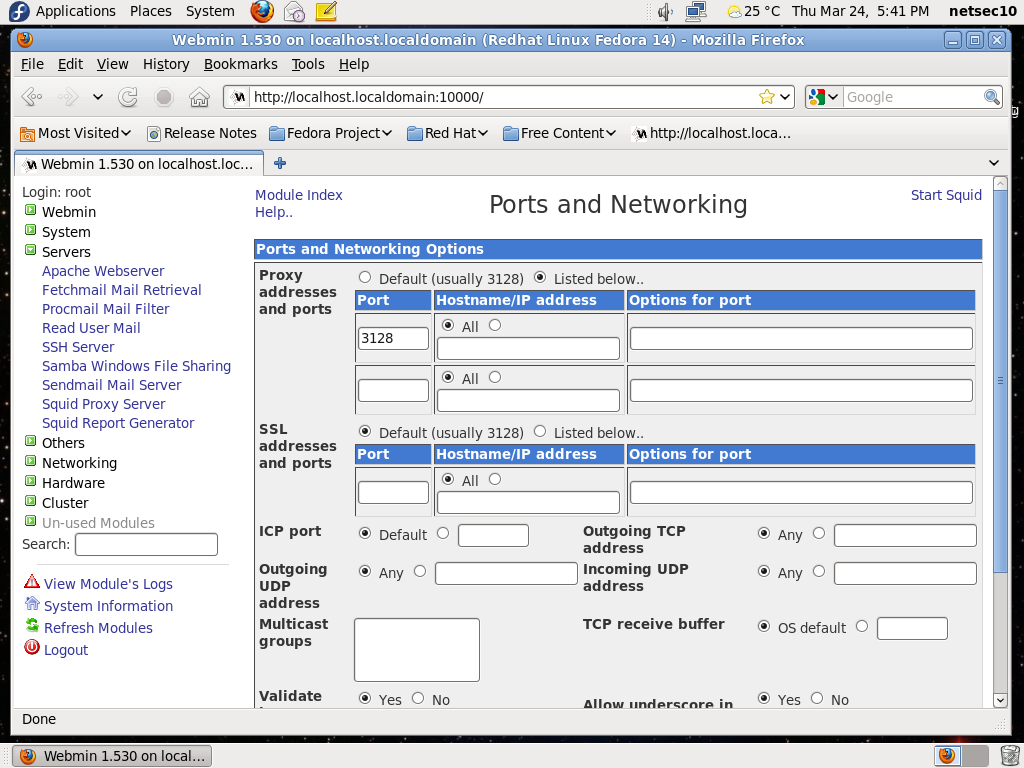Select Incoming UDP address Any radio
Image resolution: width=1024 pixels, height=768 pixels.
pyautogui.click(x=763, y=571)
